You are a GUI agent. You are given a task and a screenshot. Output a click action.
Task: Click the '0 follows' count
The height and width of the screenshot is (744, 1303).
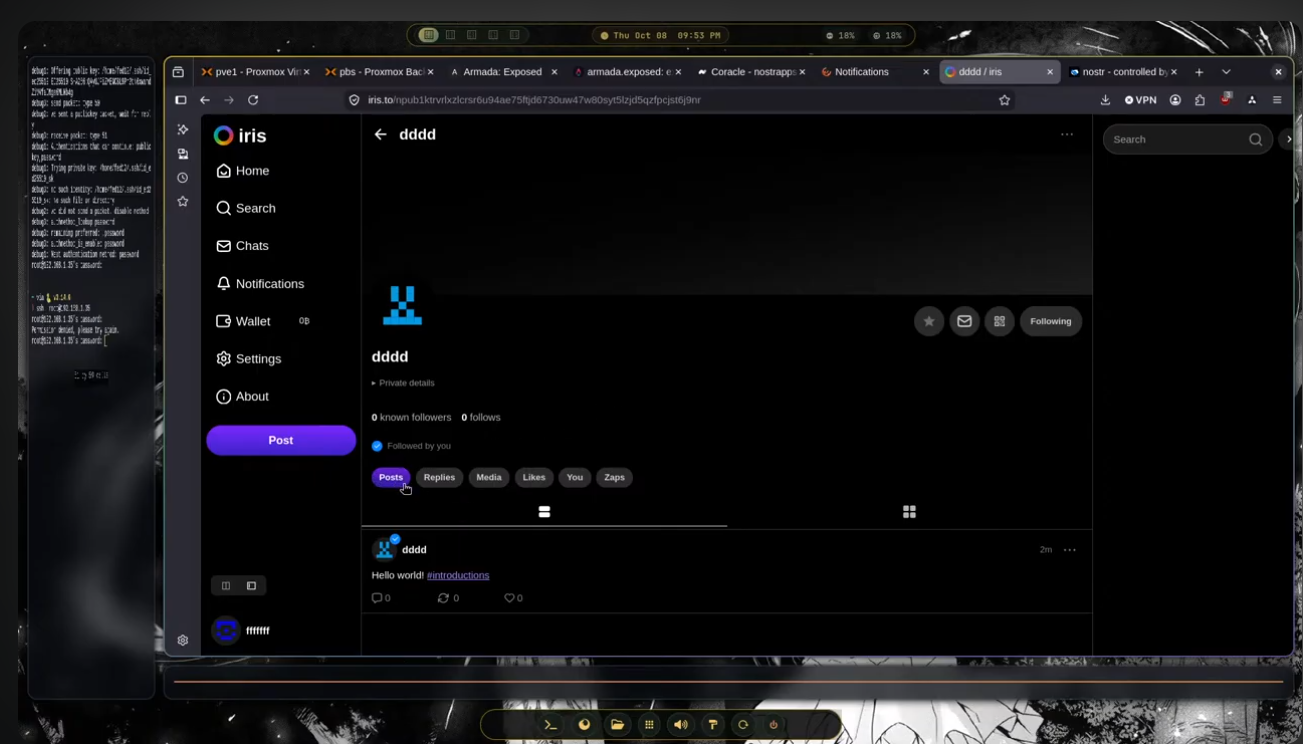481,417
